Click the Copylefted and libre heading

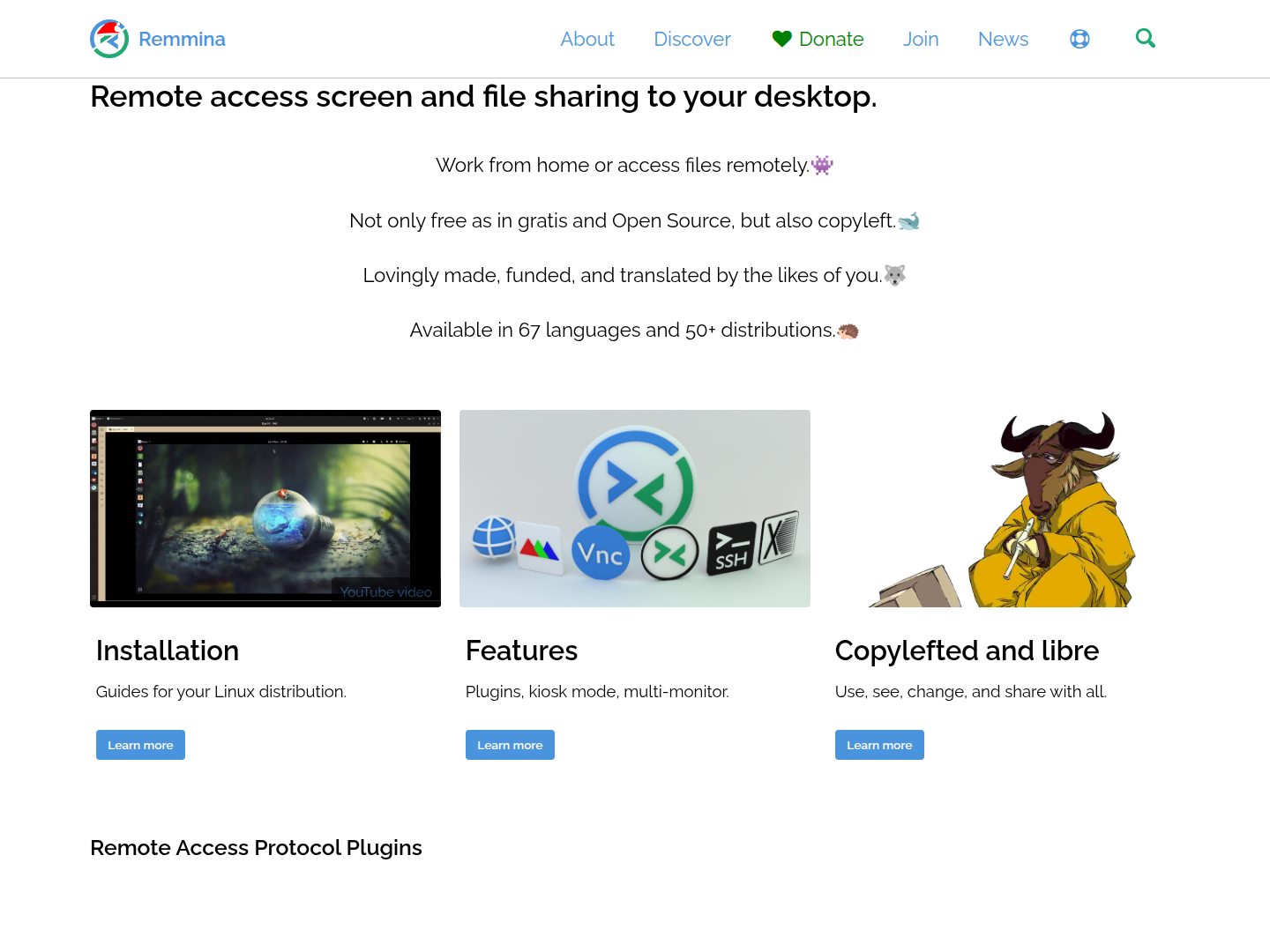(967, 651)
